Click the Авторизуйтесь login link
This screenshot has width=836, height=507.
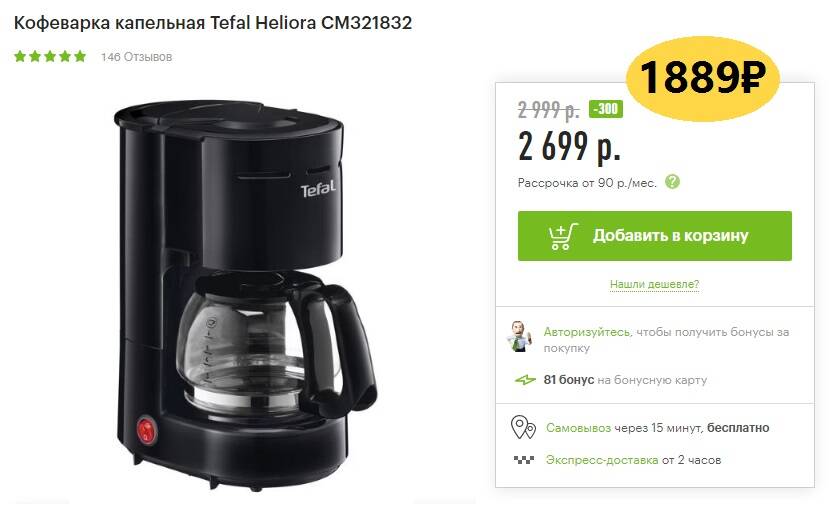click(586, 332)
